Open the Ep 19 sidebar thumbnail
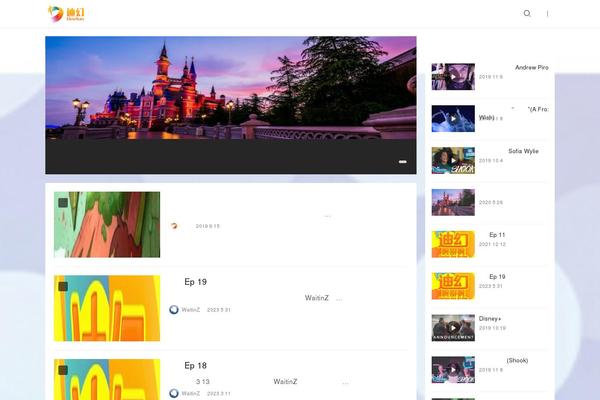This screenshot has width=600, height=400. pos(453,286)
